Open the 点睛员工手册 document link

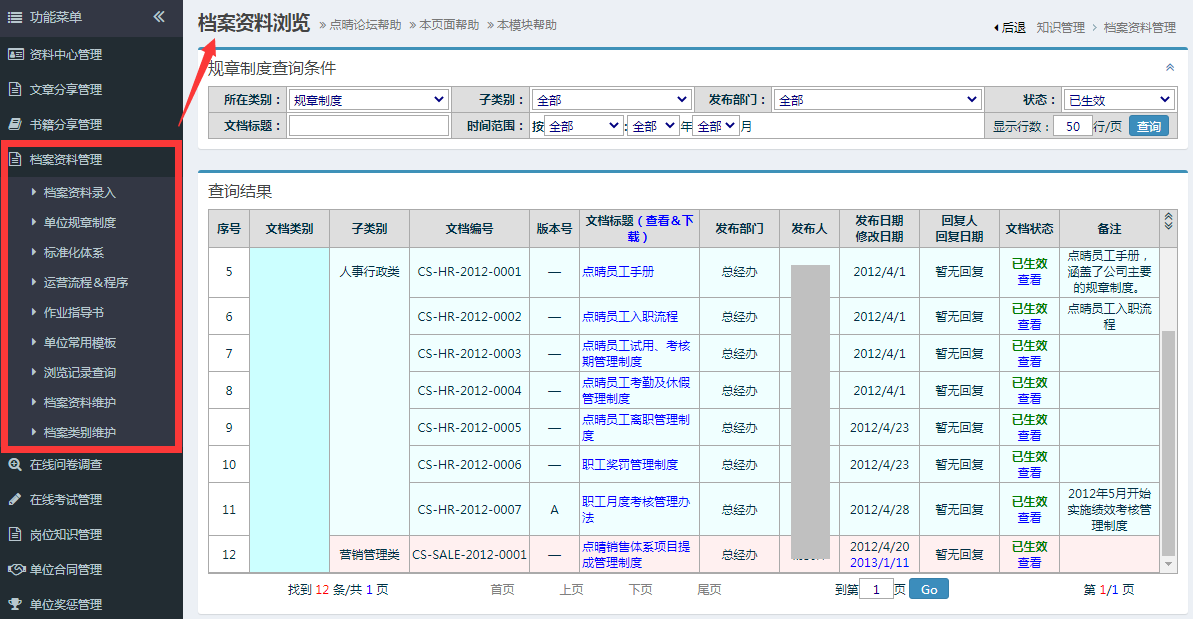pyautogui.click(x=618, y=272)
